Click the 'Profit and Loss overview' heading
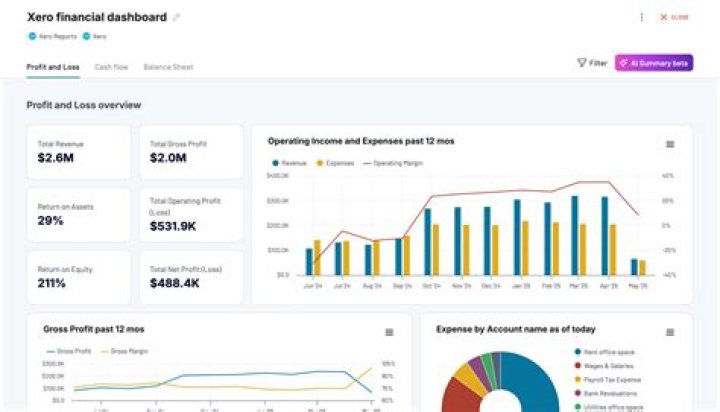 coord(84,105)
